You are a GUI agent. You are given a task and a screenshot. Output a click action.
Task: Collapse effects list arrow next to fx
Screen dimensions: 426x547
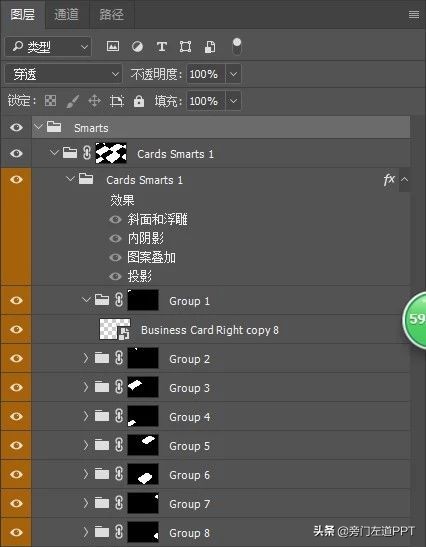(x=404, y=180)
